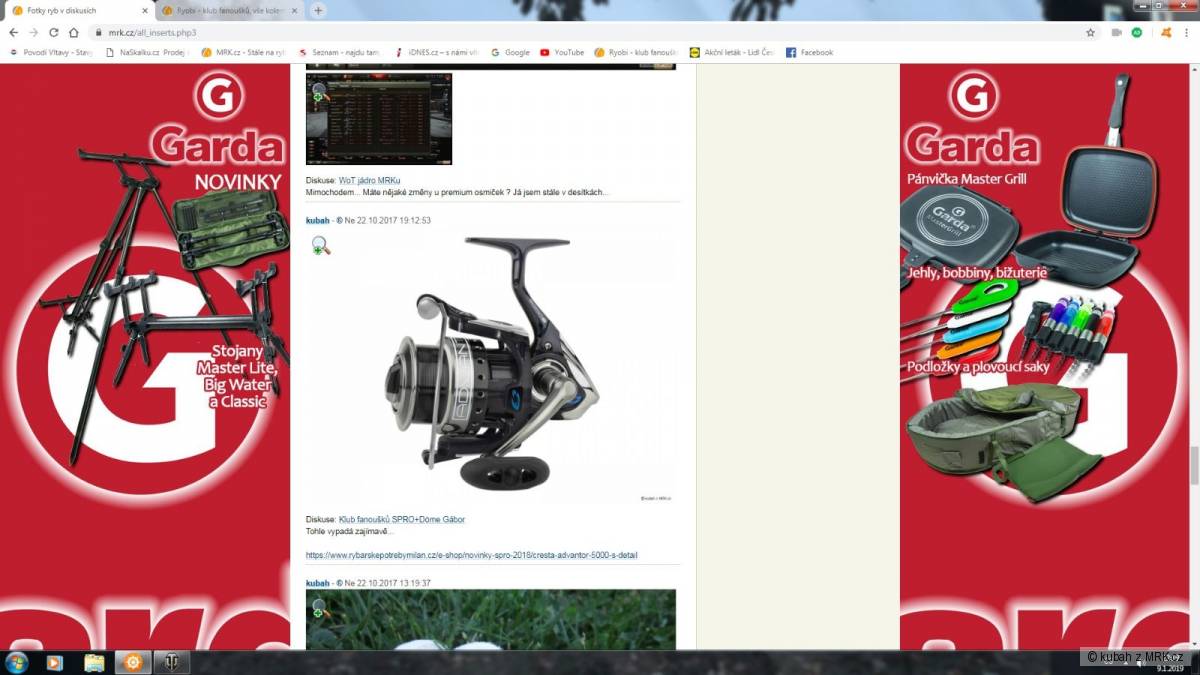Open the green AdGuard extension icon

1137,32
